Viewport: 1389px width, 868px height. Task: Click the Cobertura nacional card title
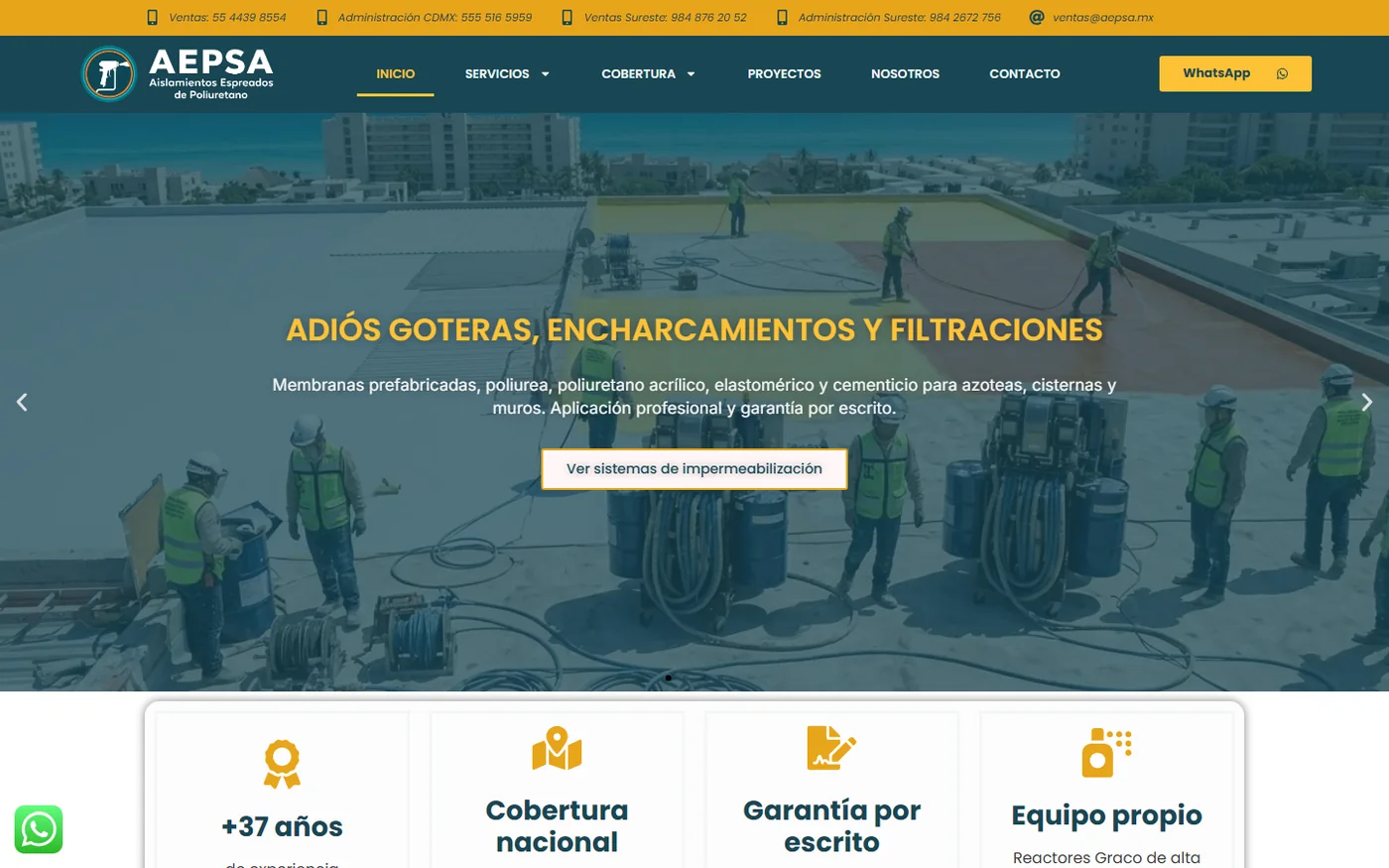pos(557,826)
